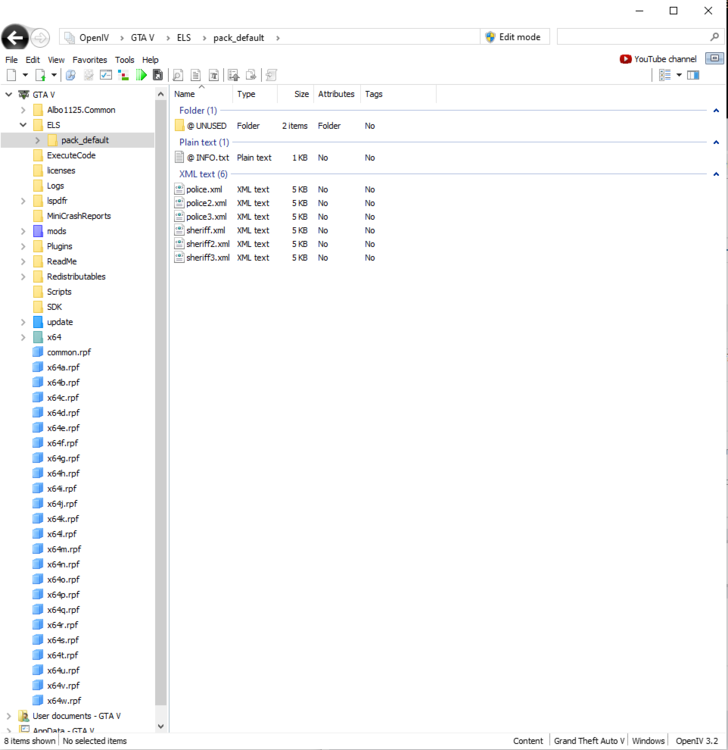Click the text document view toolbar icon
The image size is (728, 750).
196,75
